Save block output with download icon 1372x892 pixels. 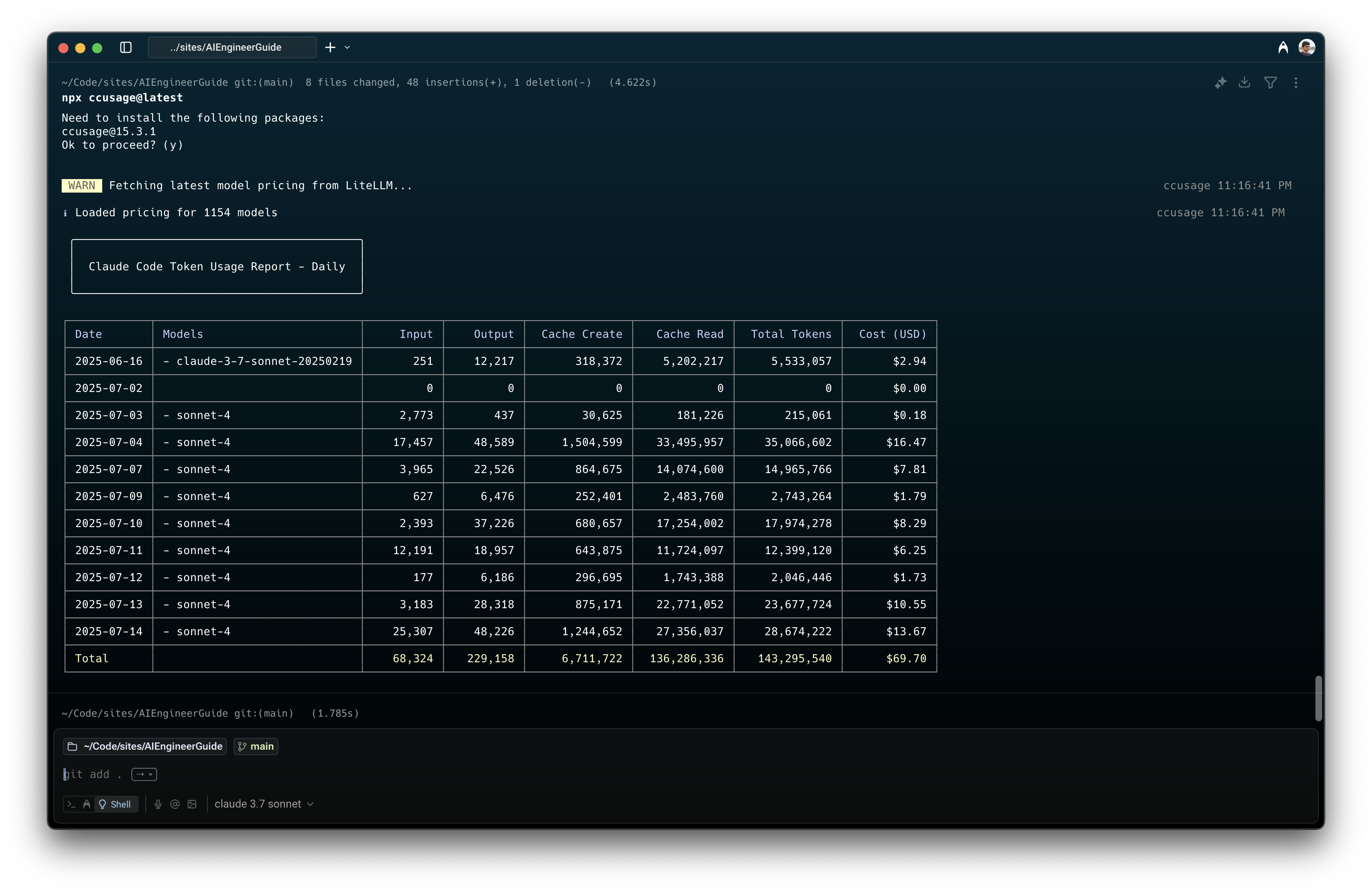click(1244, 83)
